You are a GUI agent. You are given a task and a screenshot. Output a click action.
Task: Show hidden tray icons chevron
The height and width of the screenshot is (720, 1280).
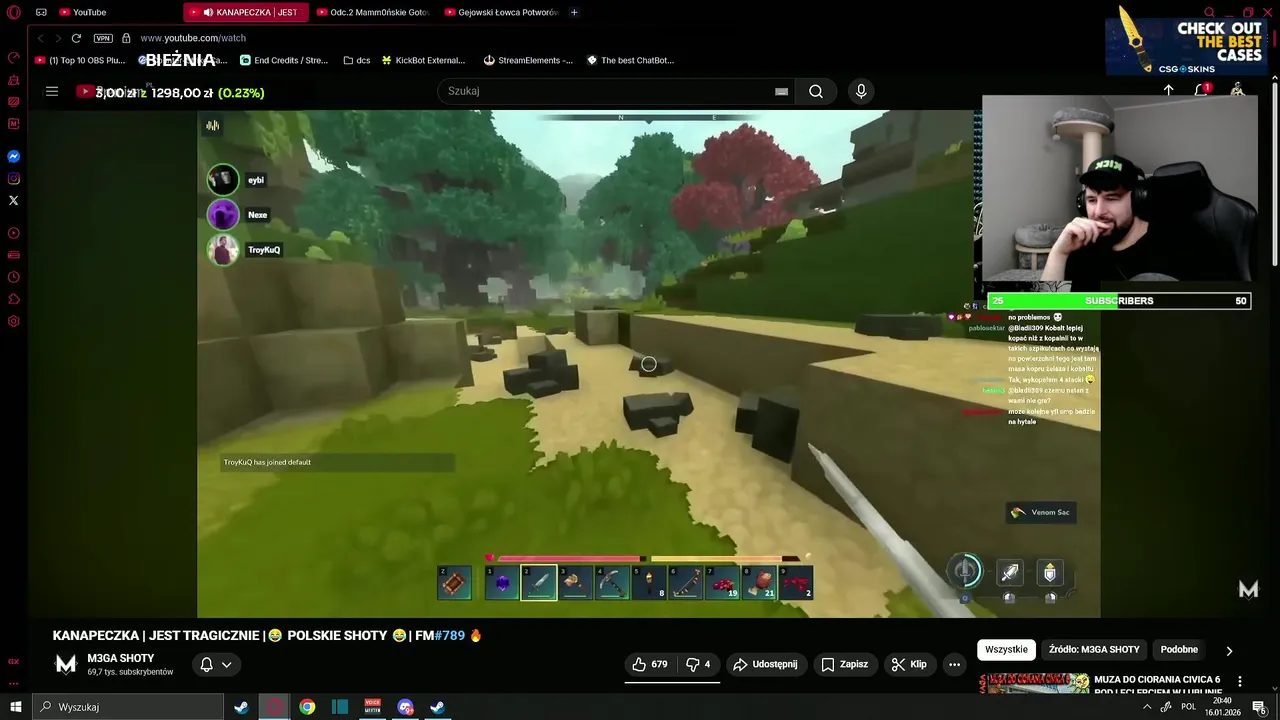point(1147,707)
